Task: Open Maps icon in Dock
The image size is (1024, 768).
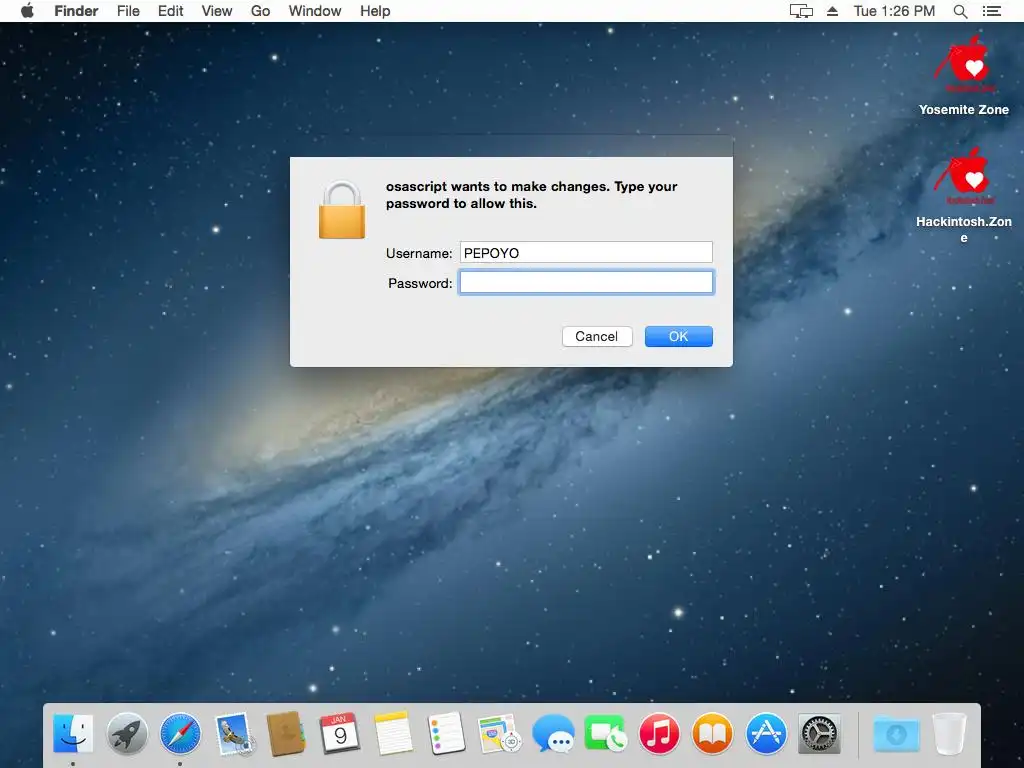Action: [500, 733]
